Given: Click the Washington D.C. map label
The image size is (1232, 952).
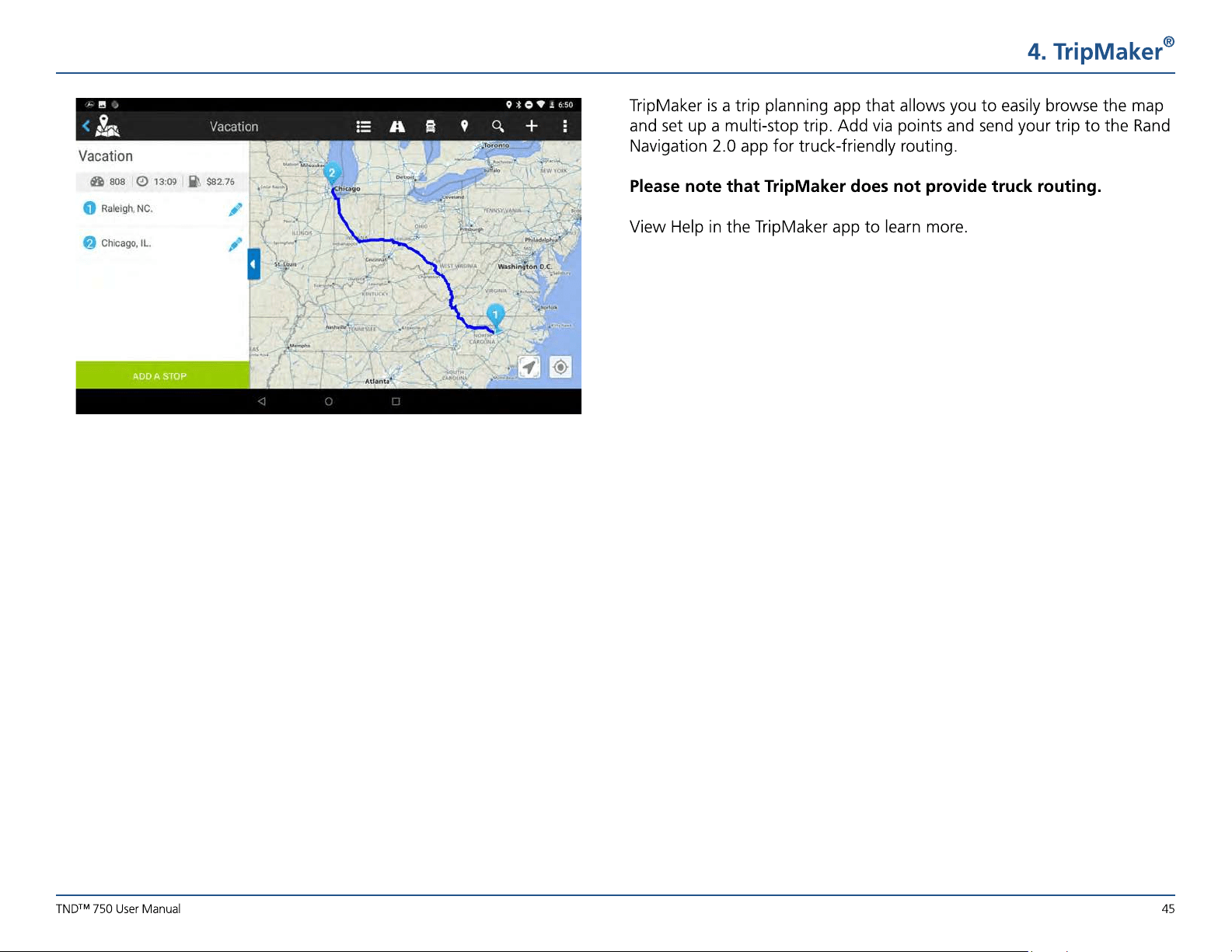Looking at the screenshot, I should click(x=525, y=267).
